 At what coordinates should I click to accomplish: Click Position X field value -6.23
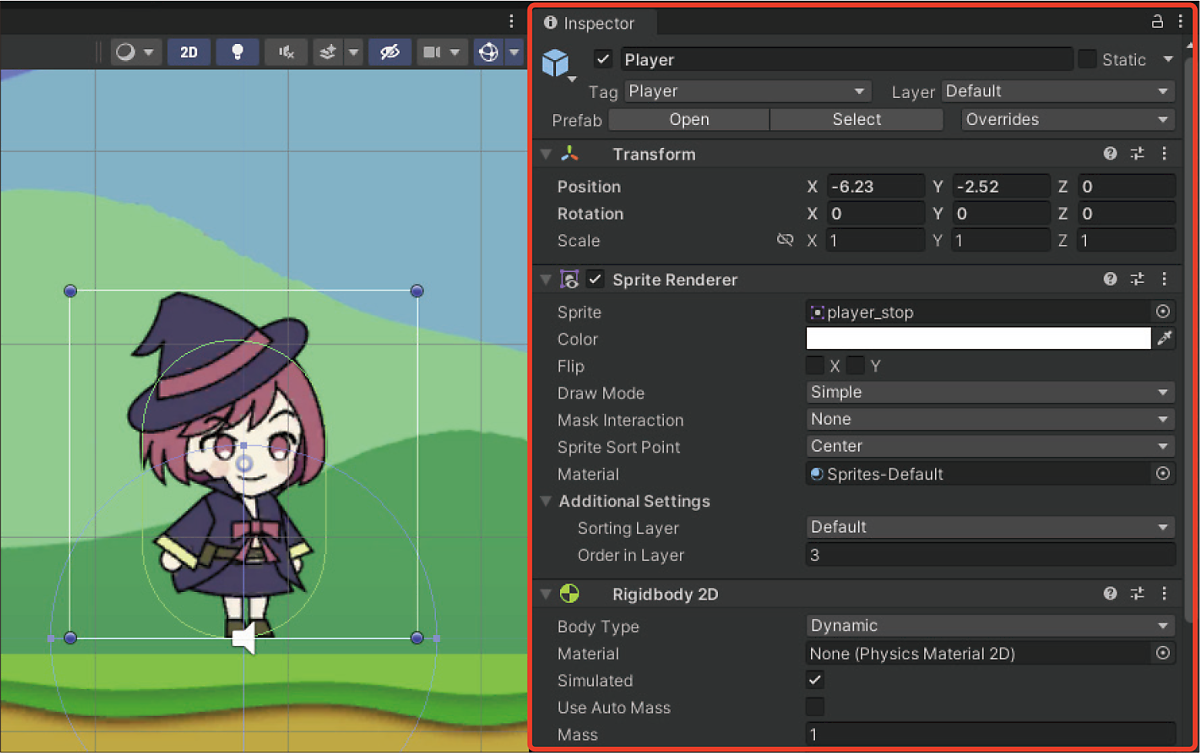(x=875, y=187)
